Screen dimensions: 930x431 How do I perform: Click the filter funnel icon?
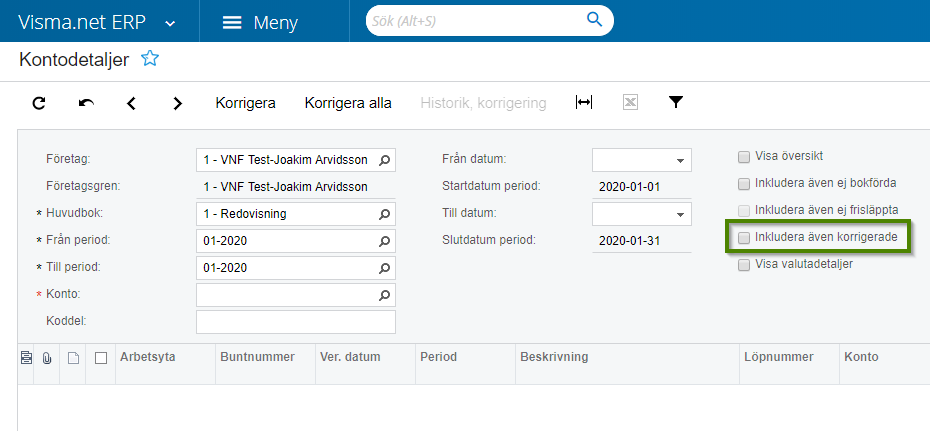[x=676, y=102]
